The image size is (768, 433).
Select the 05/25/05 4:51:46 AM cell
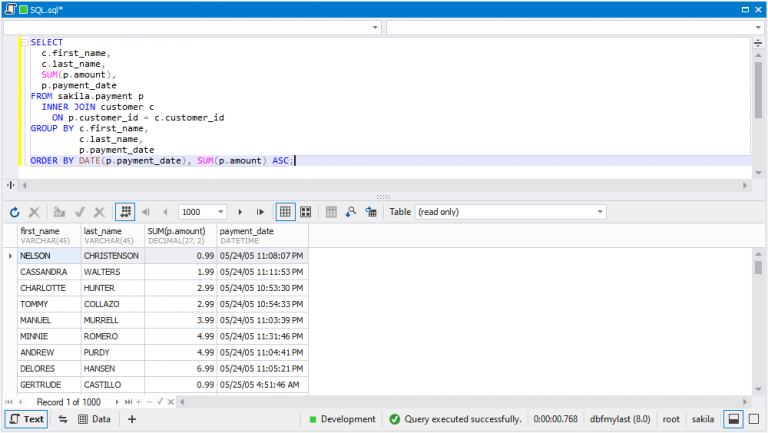(263, 385)
